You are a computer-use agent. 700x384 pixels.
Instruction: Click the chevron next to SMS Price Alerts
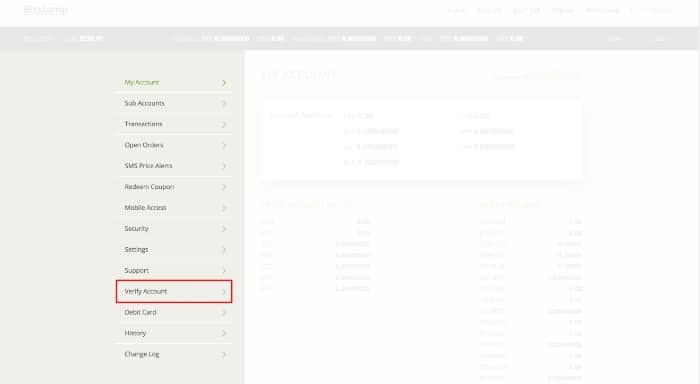point(224,166)
